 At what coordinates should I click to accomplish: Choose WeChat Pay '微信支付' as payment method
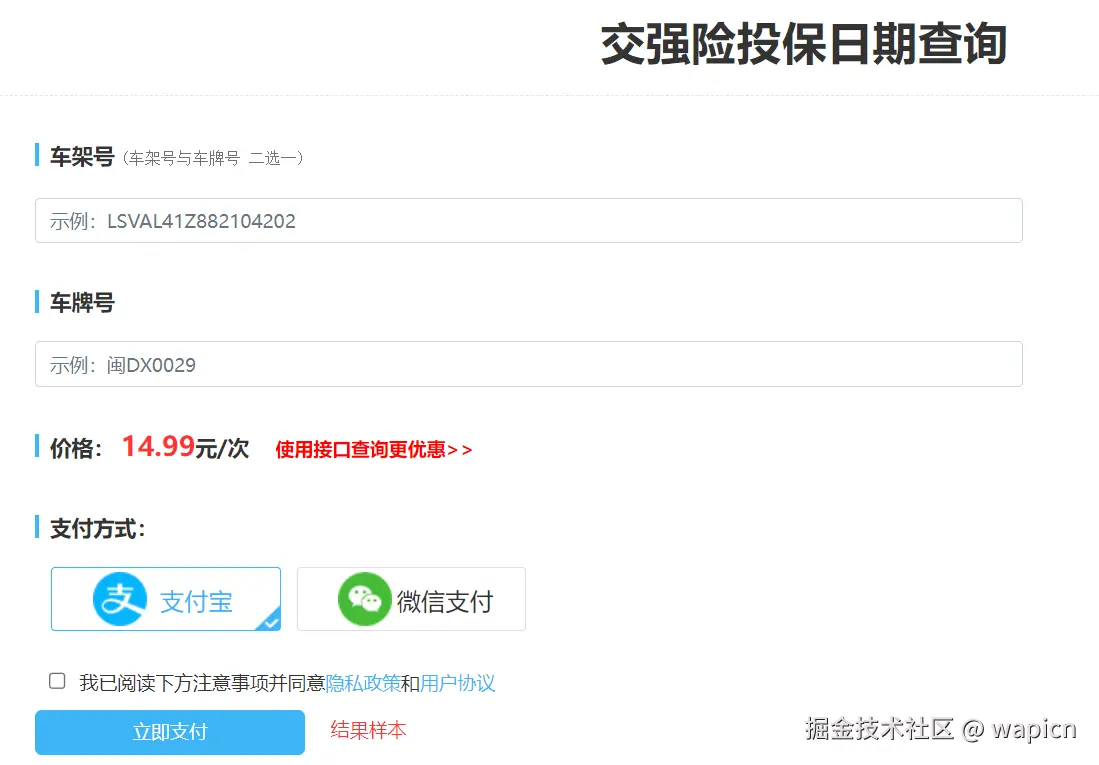pyautogui.click(x=411, y=599)
